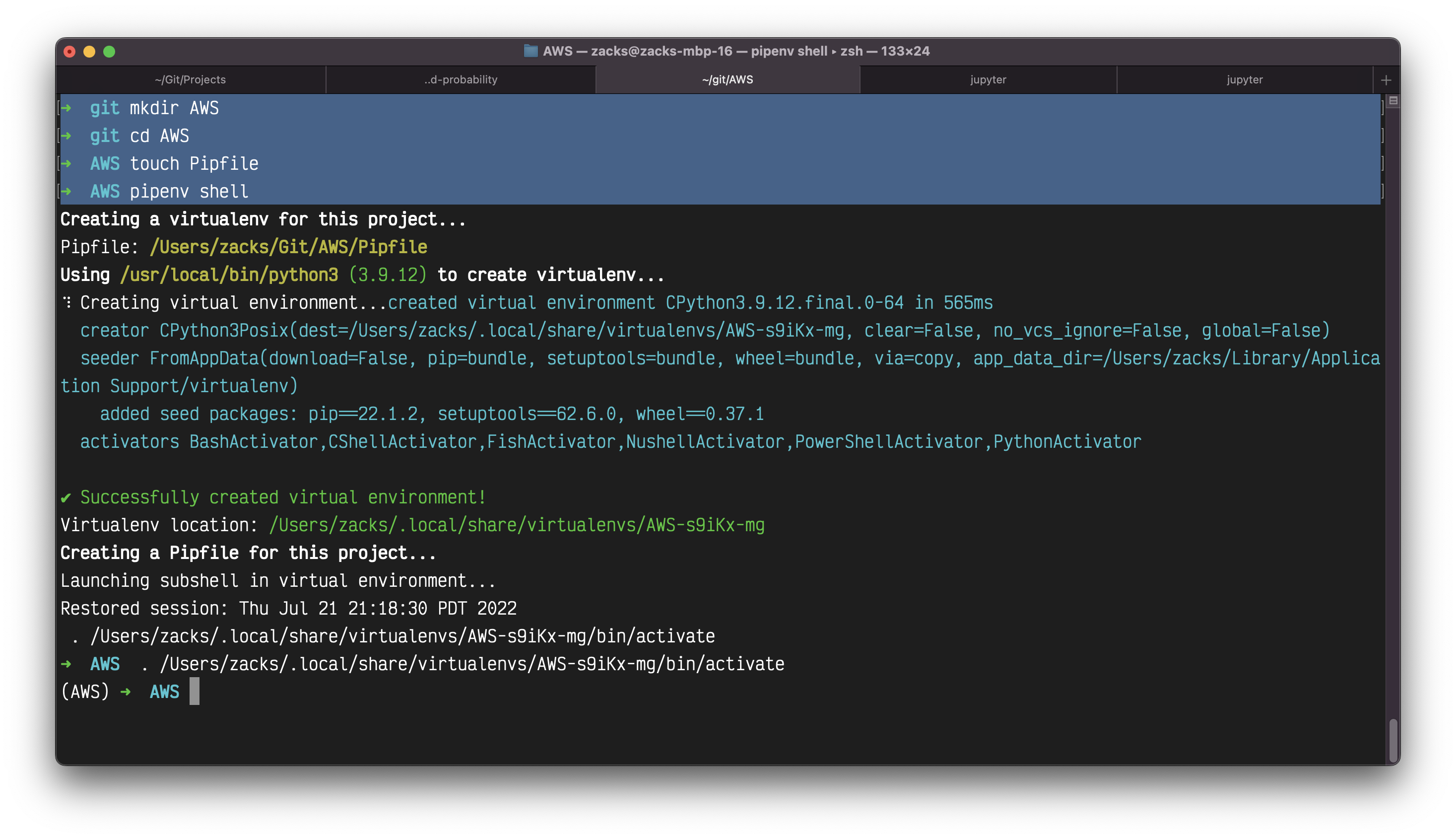1456x839 pixels.
Task: Click the yellow minimize window button
Action: click(89, 52)
